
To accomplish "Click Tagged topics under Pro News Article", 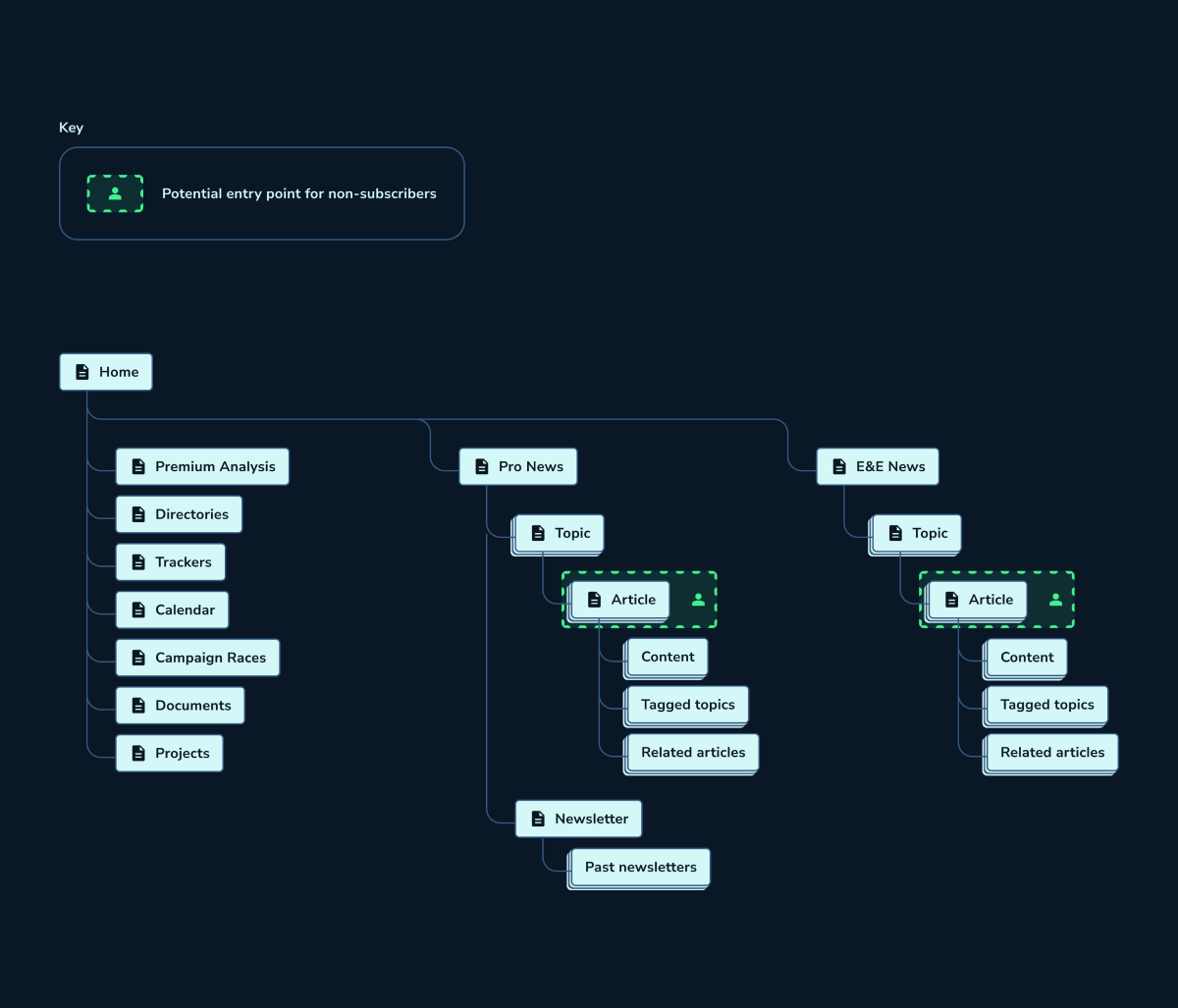I will (687, 705).
